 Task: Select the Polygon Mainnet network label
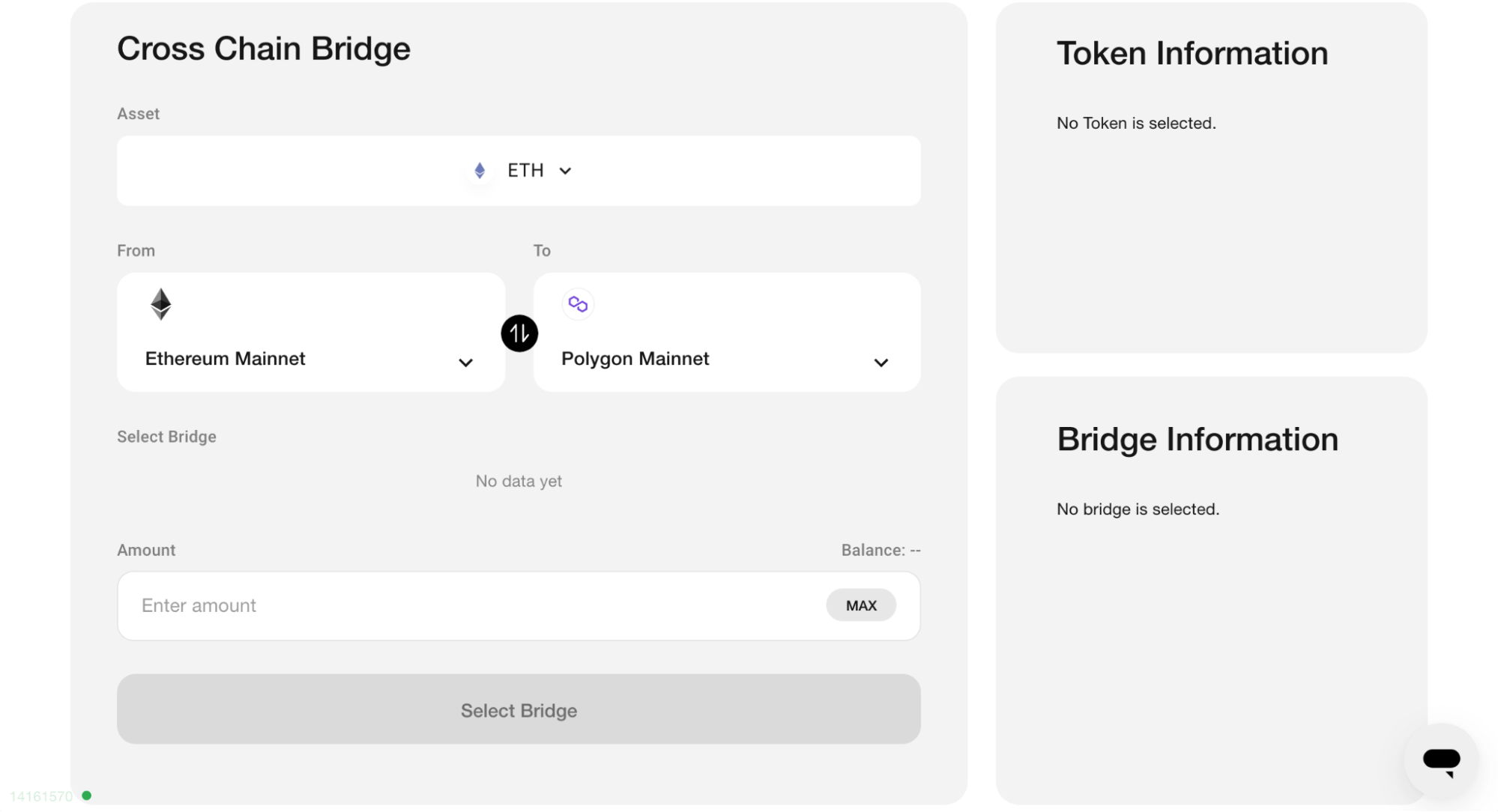click(635, 359)
